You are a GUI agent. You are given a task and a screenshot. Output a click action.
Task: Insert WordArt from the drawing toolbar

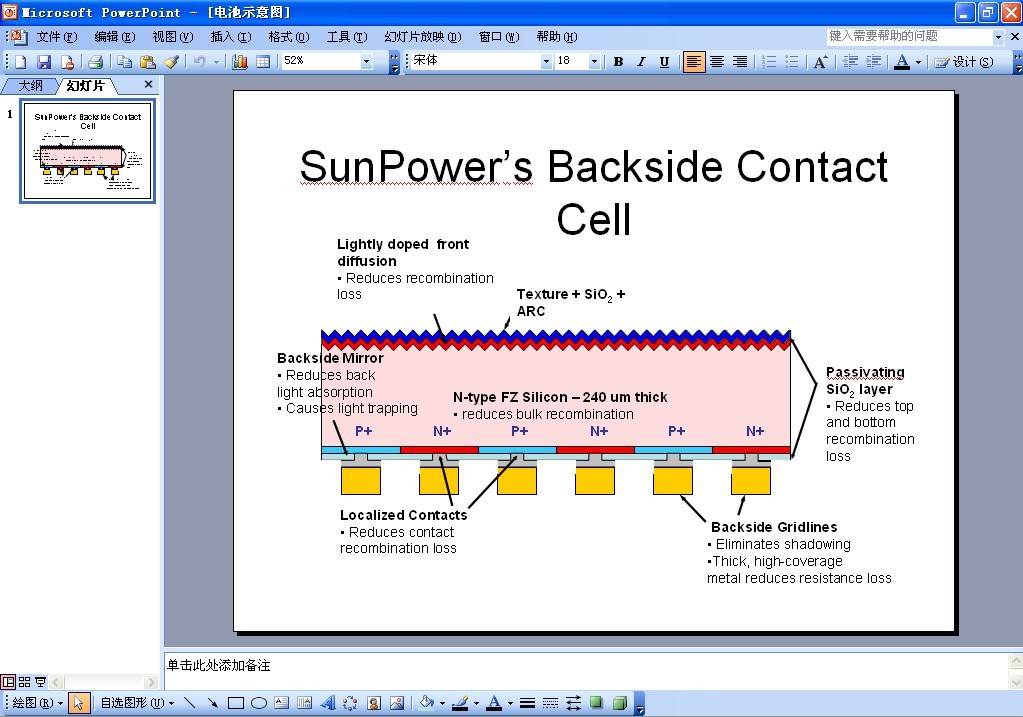[x=328, y=703]
